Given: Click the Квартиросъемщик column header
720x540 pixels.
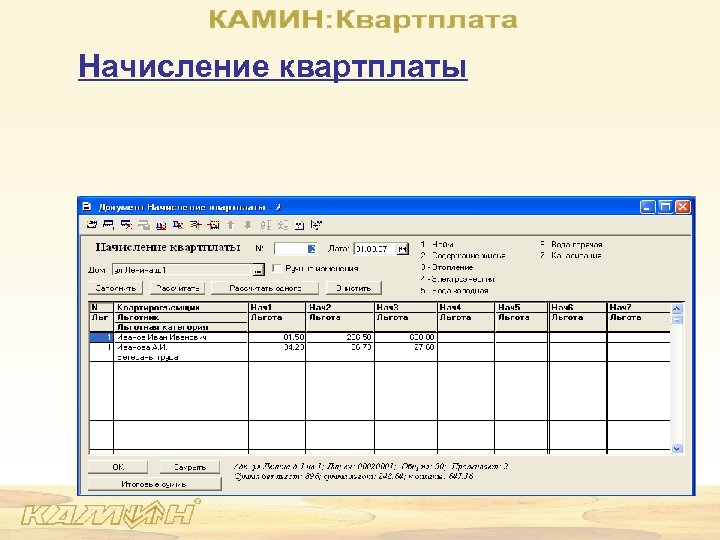Looking at the screenshot, I should (181, 307).
